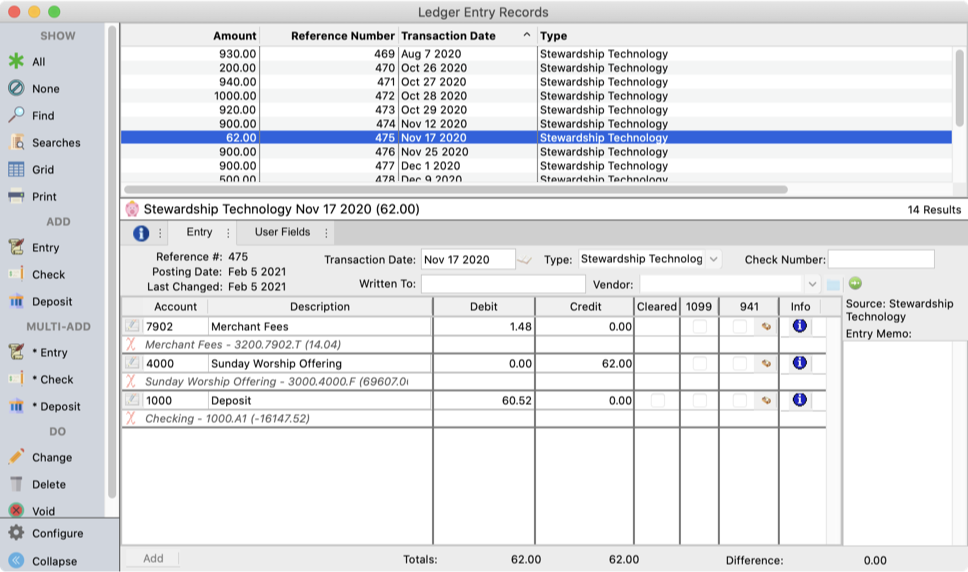Select the row with reference 469
Screen dimensions: 968x572
[x=536, y=54]
